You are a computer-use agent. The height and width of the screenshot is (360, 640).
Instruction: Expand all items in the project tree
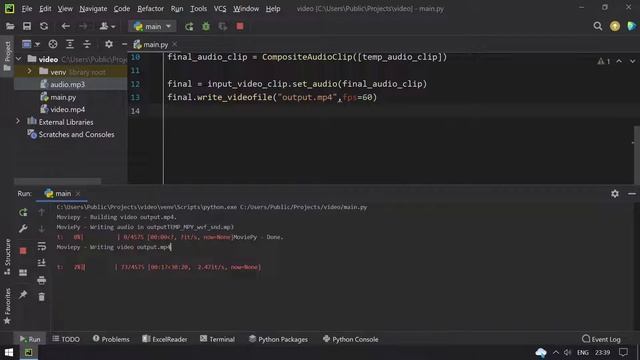(70, 44)
